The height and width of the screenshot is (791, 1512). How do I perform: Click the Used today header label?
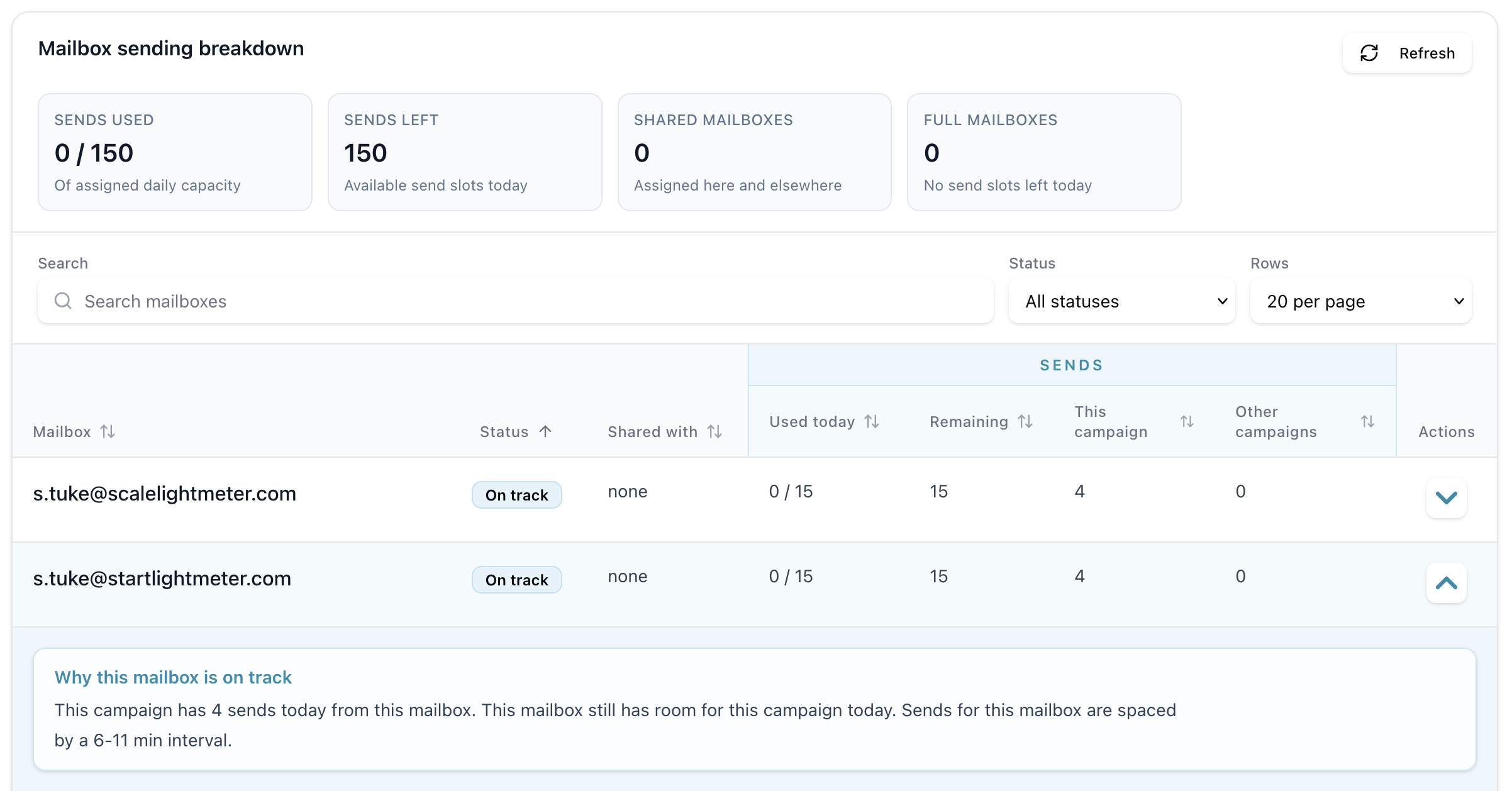[812, 422]
